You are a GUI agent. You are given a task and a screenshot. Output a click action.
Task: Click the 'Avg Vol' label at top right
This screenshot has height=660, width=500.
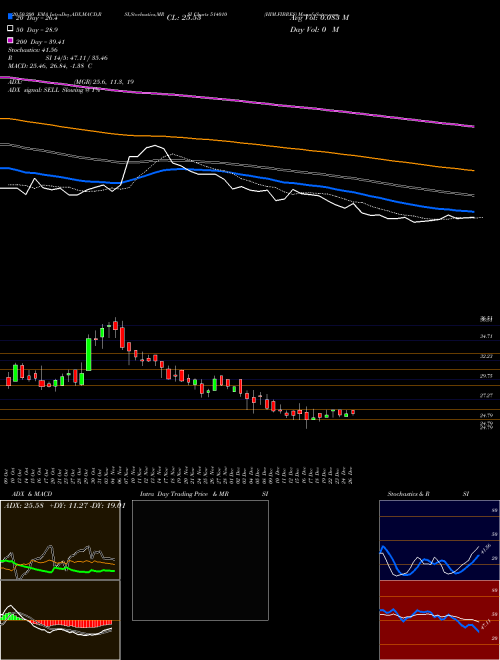point(319,18)
